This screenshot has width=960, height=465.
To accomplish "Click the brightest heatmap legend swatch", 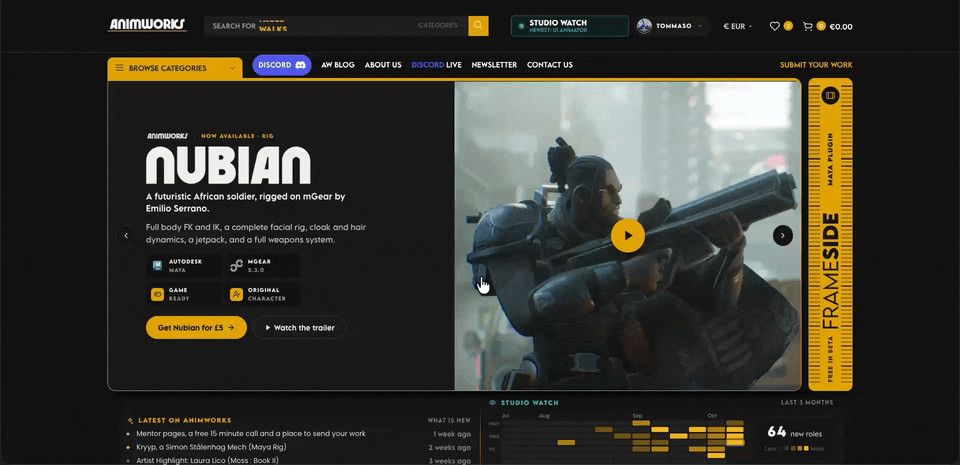I will point(804,448).
